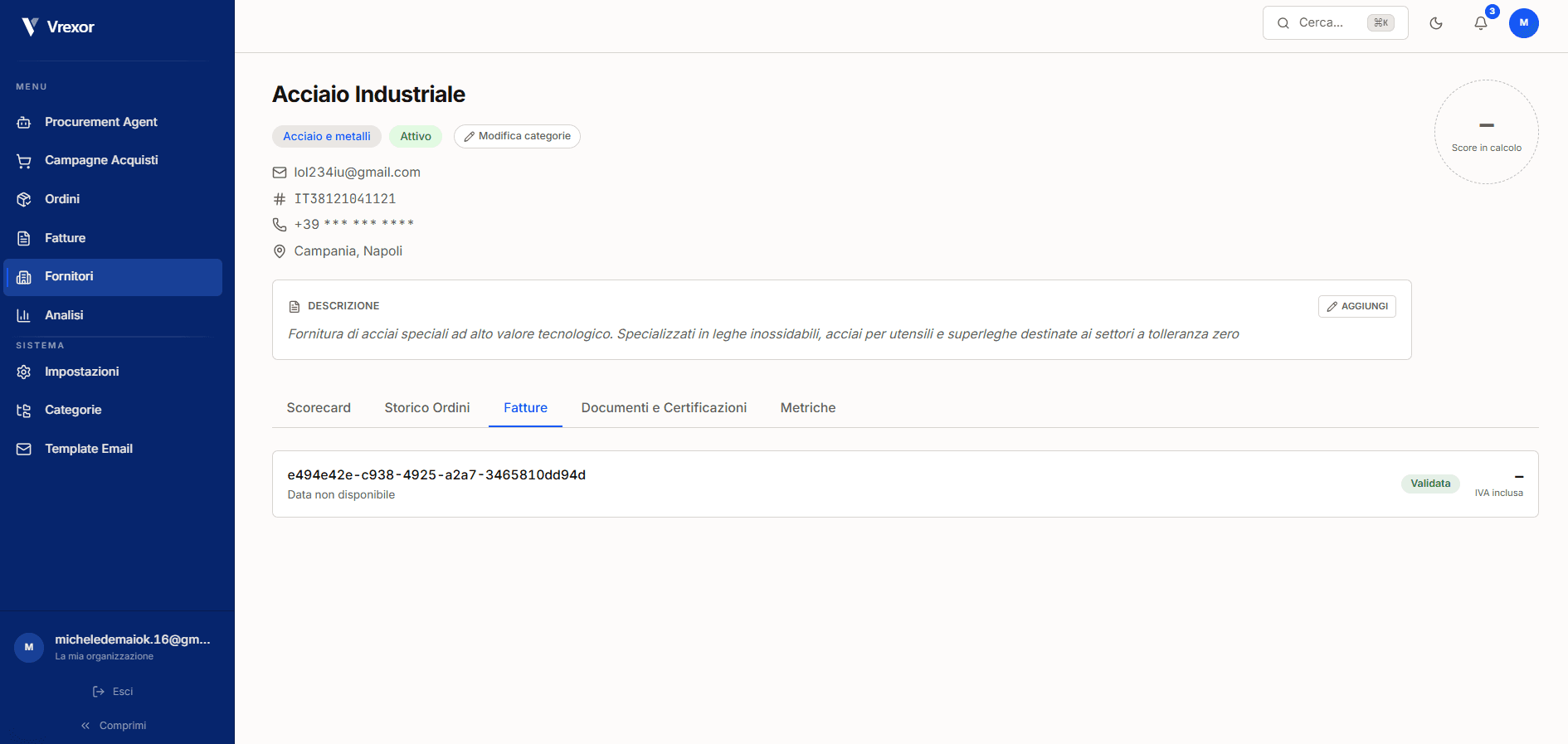Open the Metriche tab
The width and height of the screenshot is (1568, 744).
[x=808, y=408]
